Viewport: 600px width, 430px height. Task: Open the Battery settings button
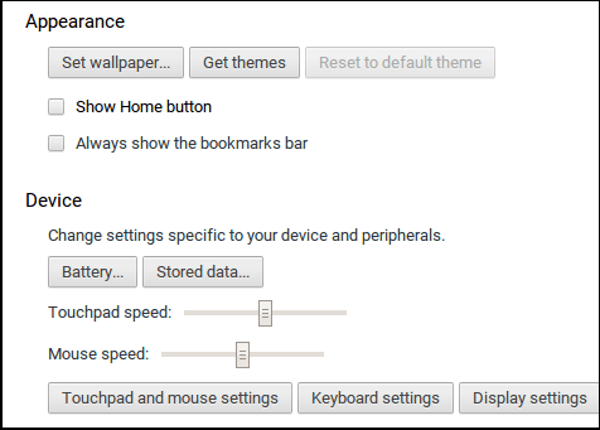(x=92, y=271)
